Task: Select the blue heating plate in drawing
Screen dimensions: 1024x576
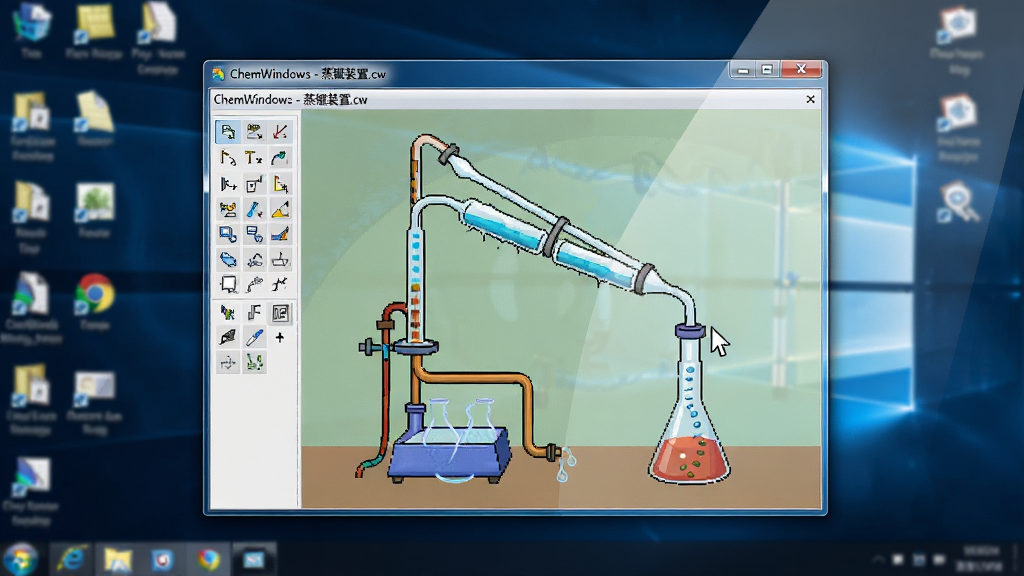Action: pos(450,454)
